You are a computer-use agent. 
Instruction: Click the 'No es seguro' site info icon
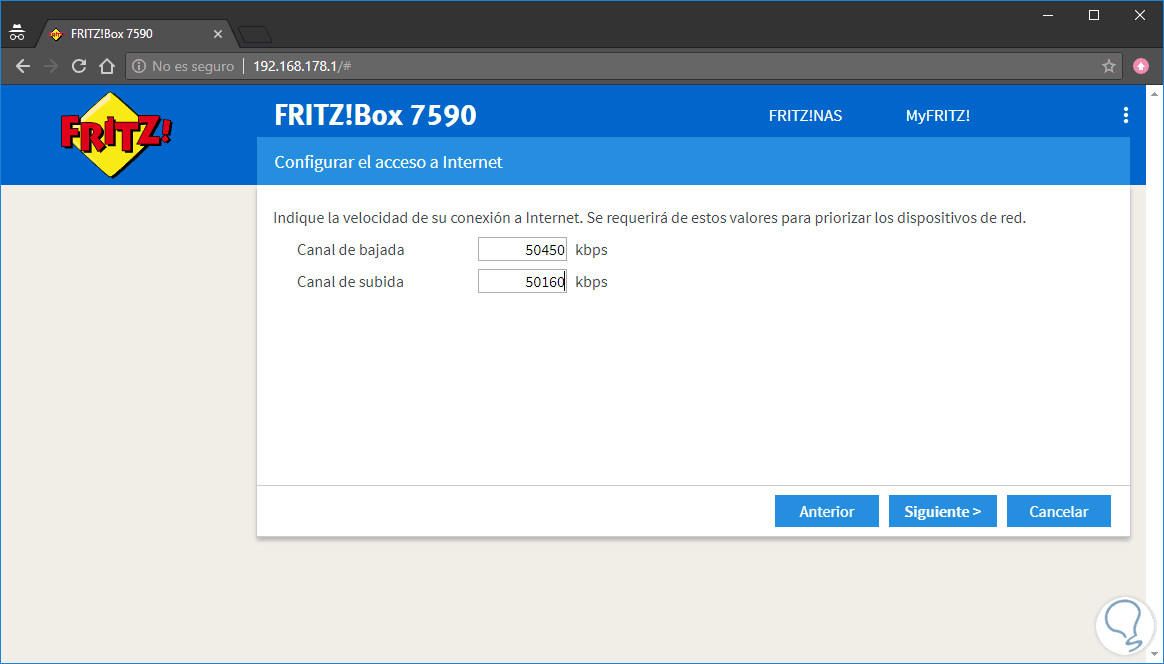(139, 66)
